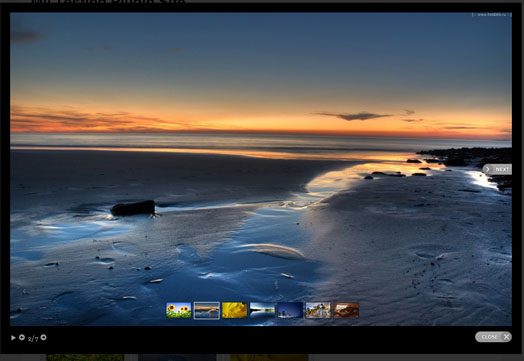Click the round button after the 2/7 counter
The height and width of the screenshot is (361, 524).
point(43,337)
